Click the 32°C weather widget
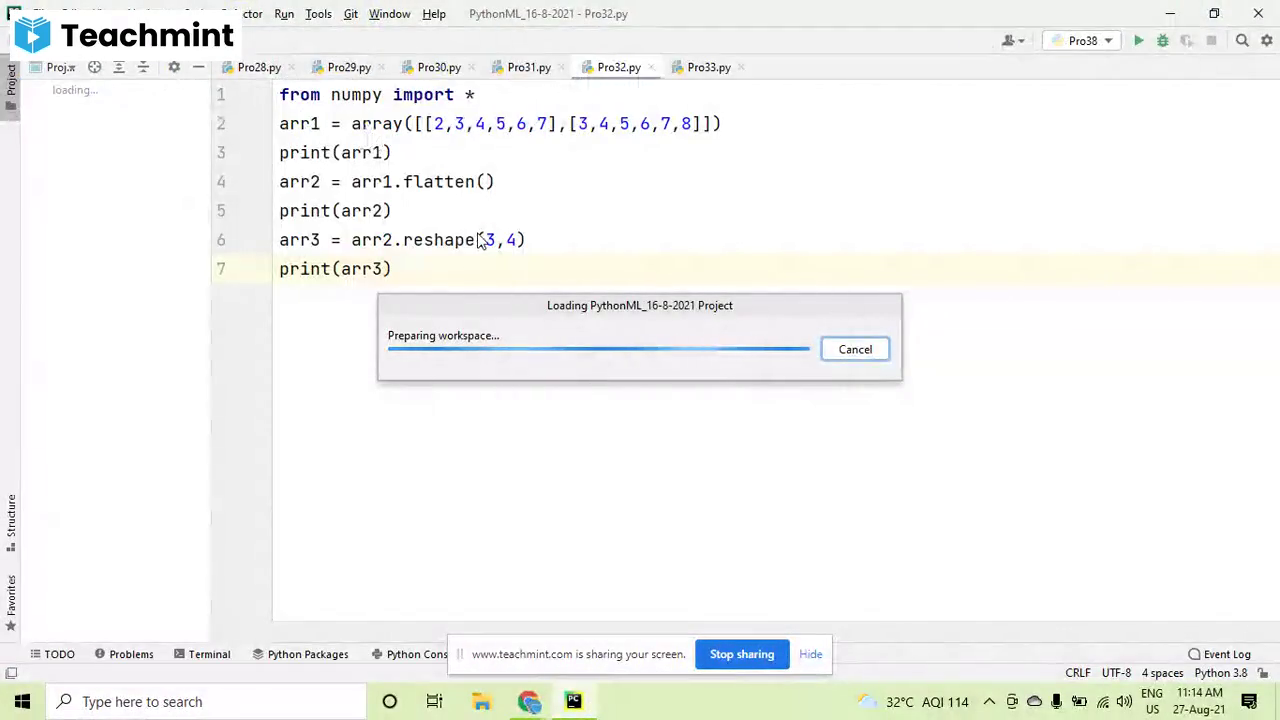 (913, 702)
